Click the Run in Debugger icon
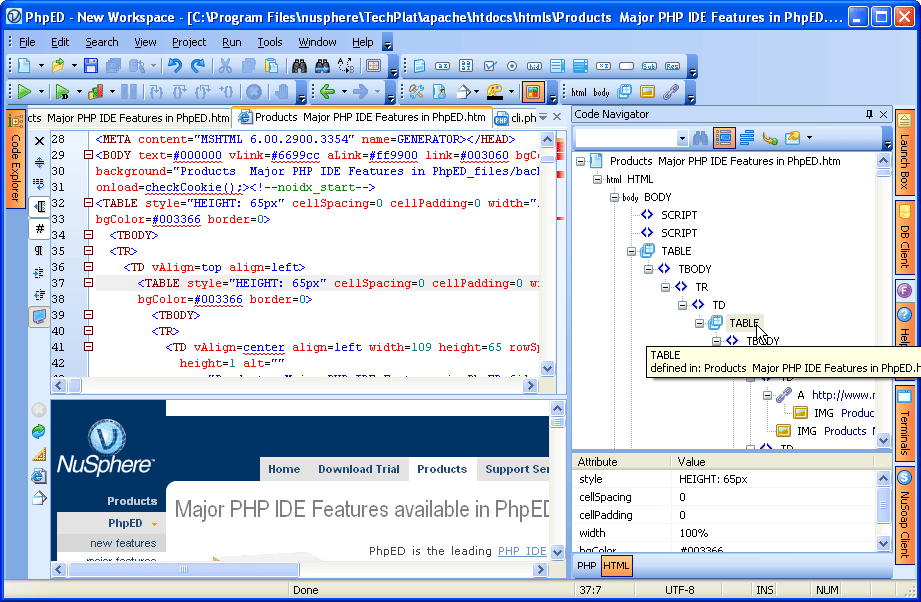This screenshot has height=602, width=921. tap(62, 92)
